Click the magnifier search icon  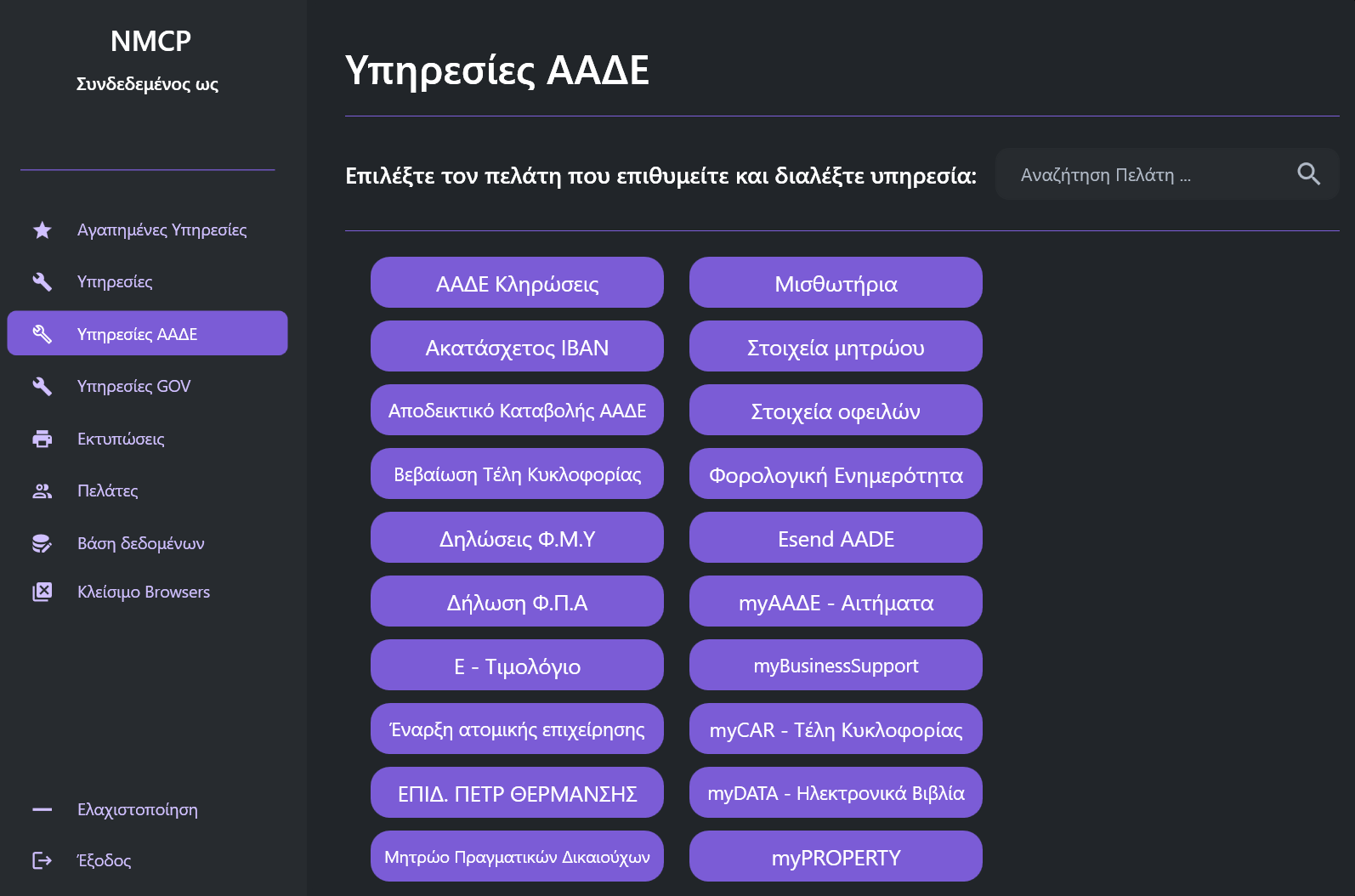1308,174
